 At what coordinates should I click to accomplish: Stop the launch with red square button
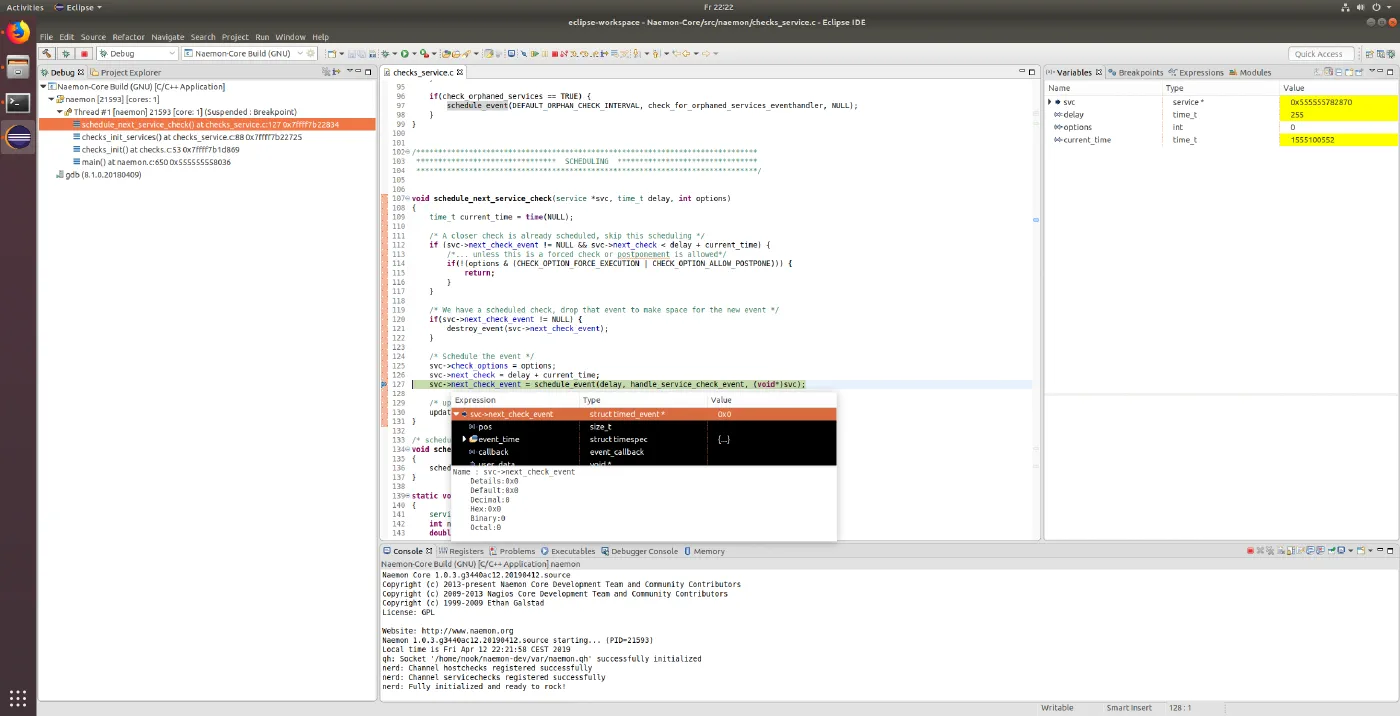tap(84, 53)
